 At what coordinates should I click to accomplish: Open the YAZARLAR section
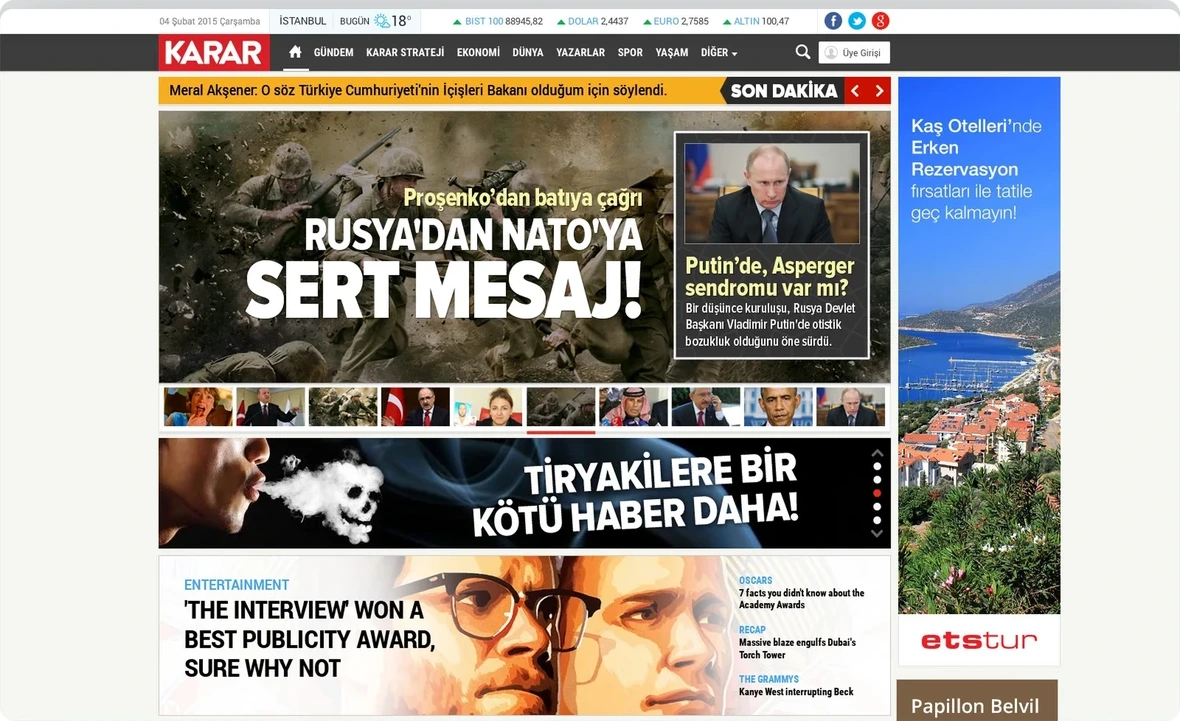click(580, 53)
